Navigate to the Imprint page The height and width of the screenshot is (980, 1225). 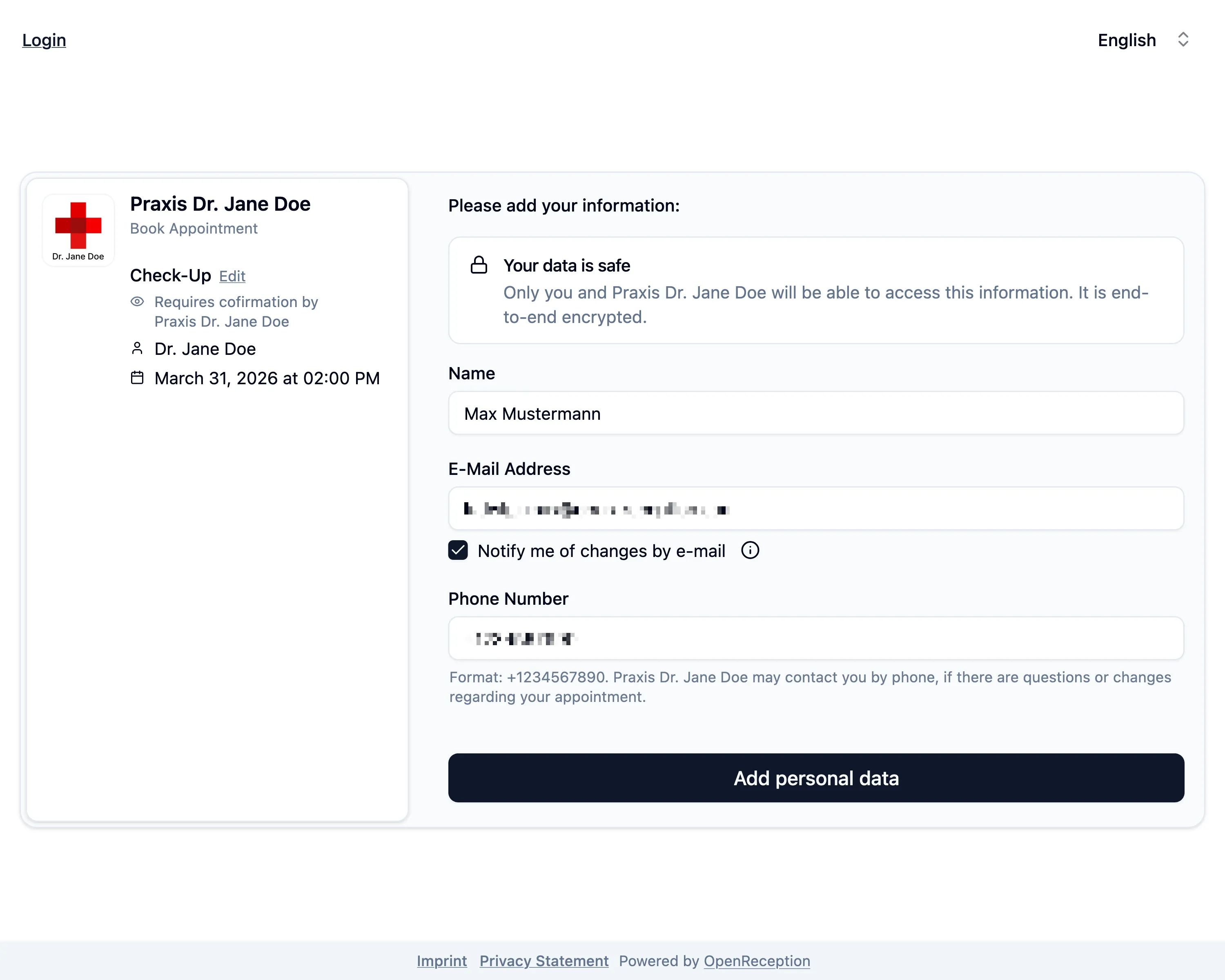coord(441,961)
